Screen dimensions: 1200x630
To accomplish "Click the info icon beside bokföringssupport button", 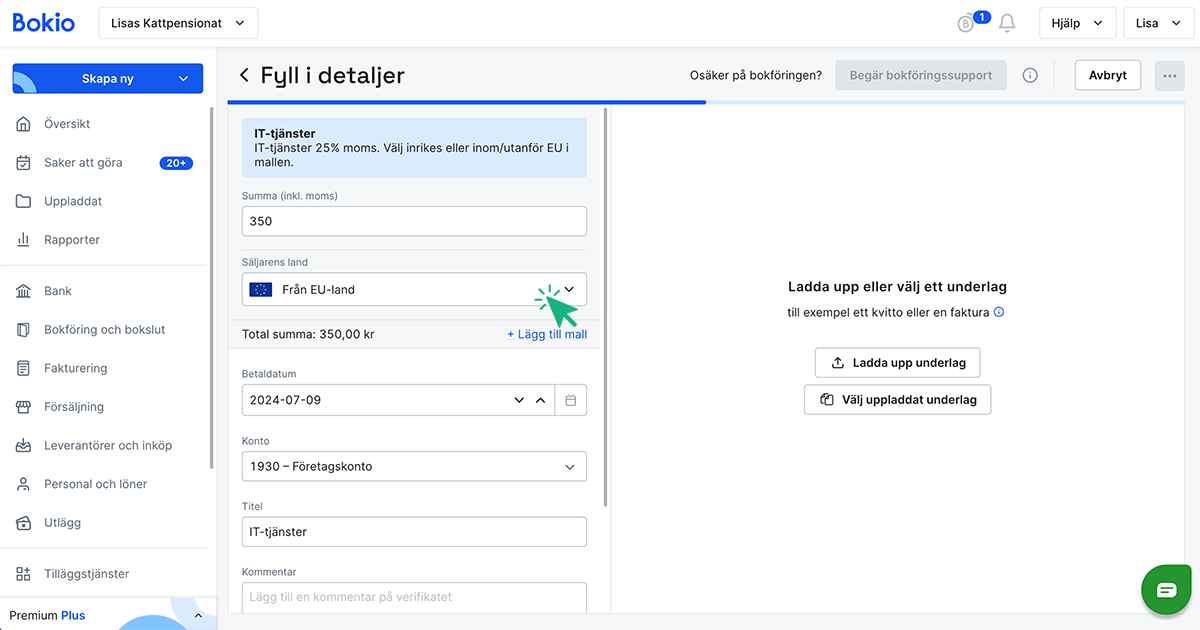I will [1030, 75].
